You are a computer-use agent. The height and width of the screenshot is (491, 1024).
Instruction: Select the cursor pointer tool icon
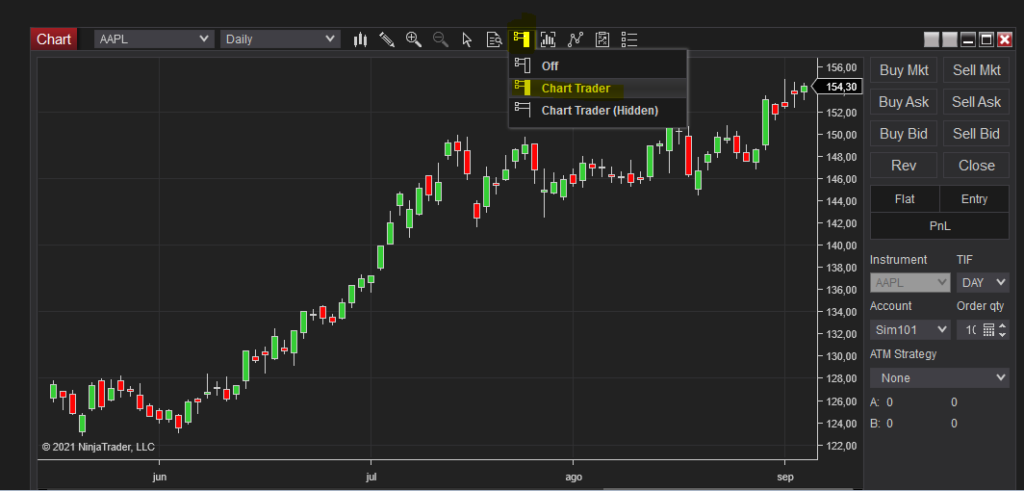click(467, 40)
